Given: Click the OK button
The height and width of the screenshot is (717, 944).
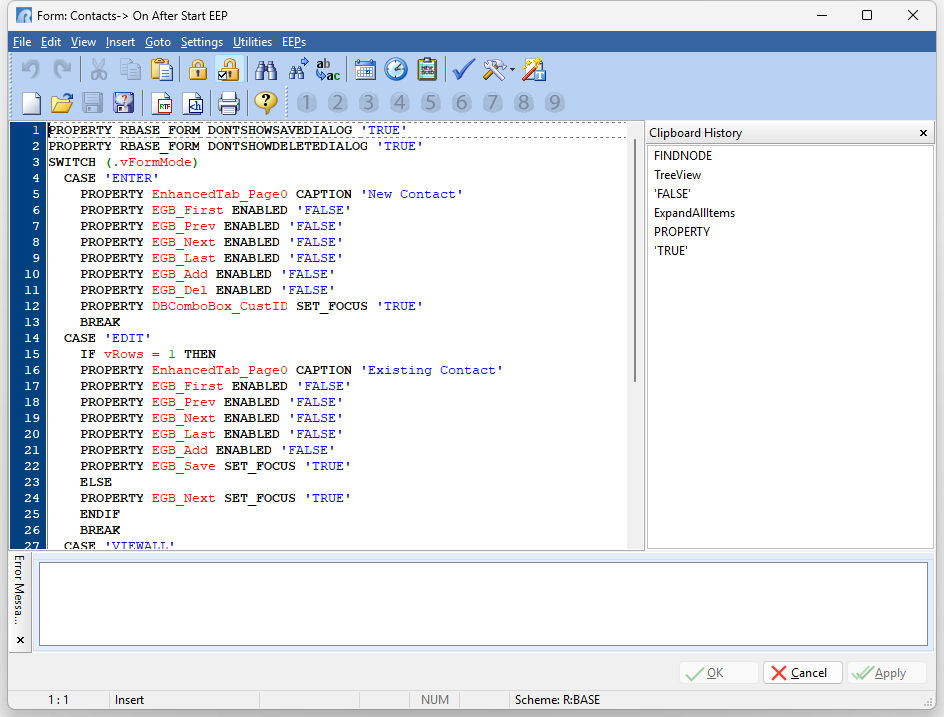Looking at the screenshot, I should pos(719,672).
